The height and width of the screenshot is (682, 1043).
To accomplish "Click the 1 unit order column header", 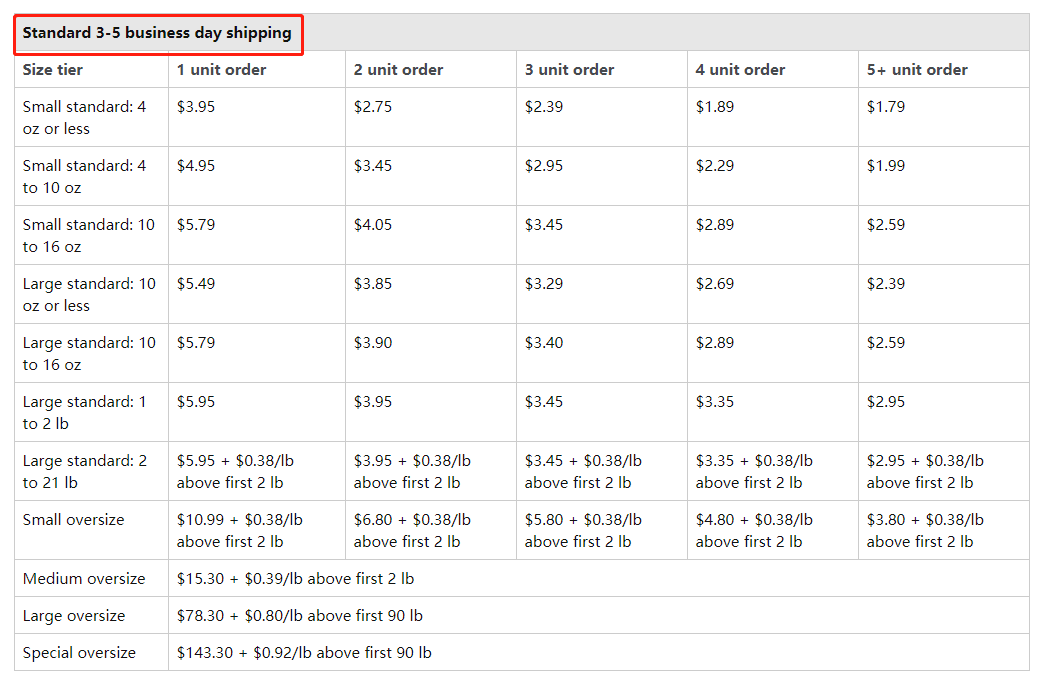I will (222, 70).
